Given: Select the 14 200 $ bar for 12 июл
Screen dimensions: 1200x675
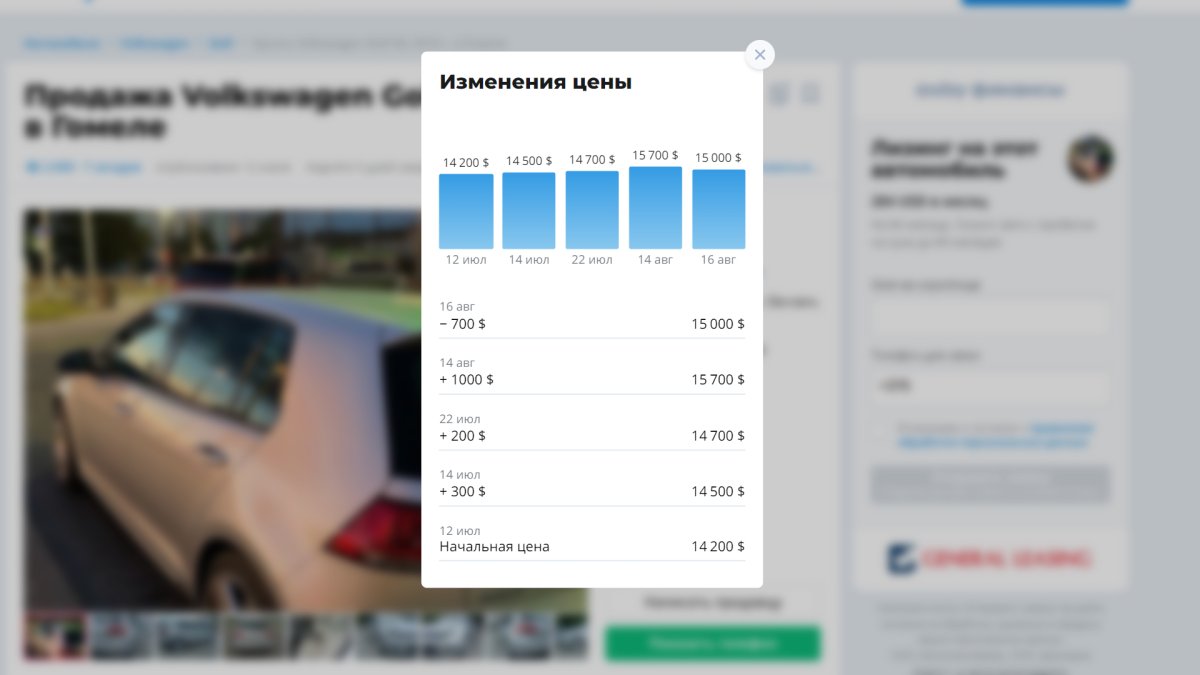Looking at the screenshot, I should pyautogui.click(x=466, y=211).
